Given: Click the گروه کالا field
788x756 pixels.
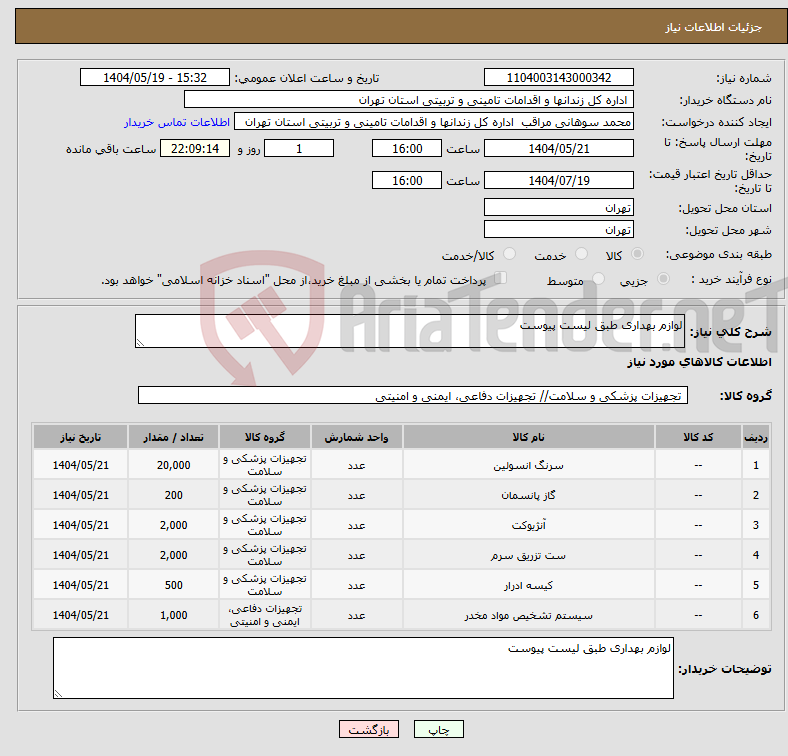Looking at the screenshot, I should tap(413, 395).
